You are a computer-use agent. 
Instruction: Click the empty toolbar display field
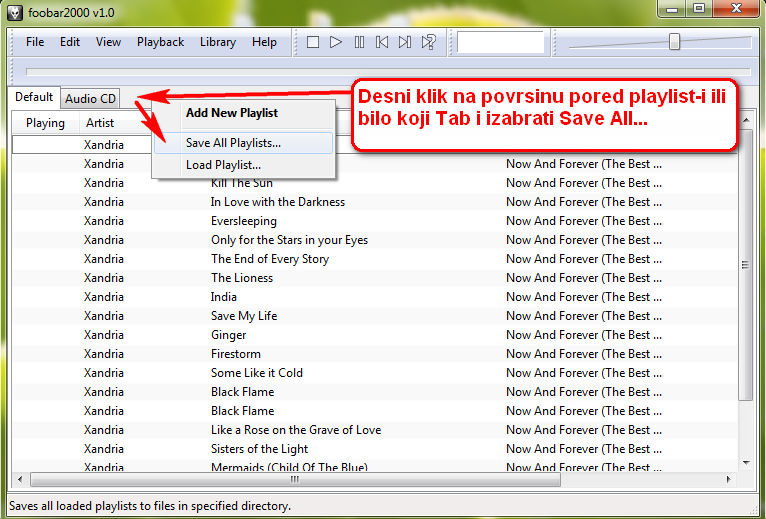[x=500, y=42]
